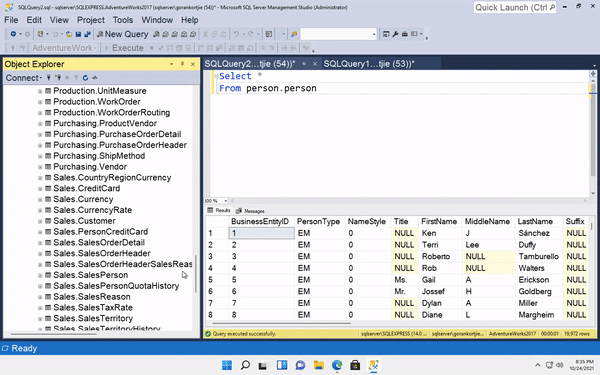Open the Project menu
This screenshot has width=600, height=375.
tap(91, 20)
